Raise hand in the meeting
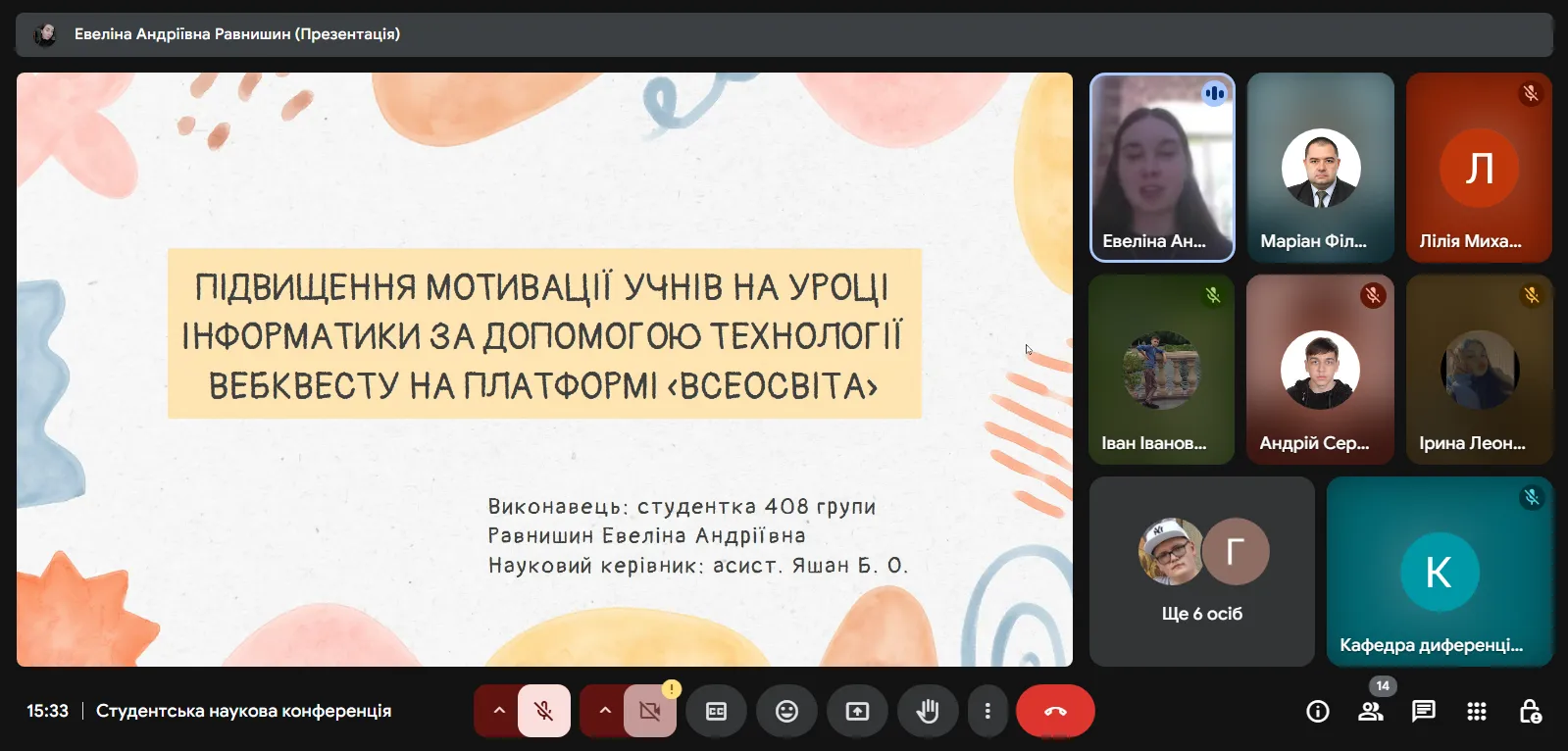Viewport: 1568px width, 751px height. 928,711
